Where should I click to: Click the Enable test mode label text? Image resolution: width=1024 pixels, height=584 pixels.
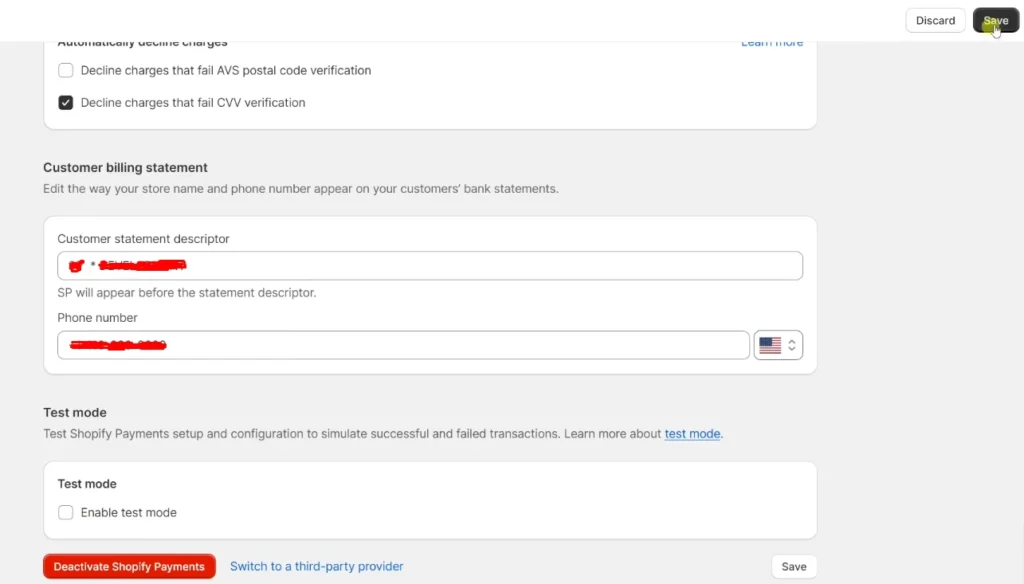point(128,513)
